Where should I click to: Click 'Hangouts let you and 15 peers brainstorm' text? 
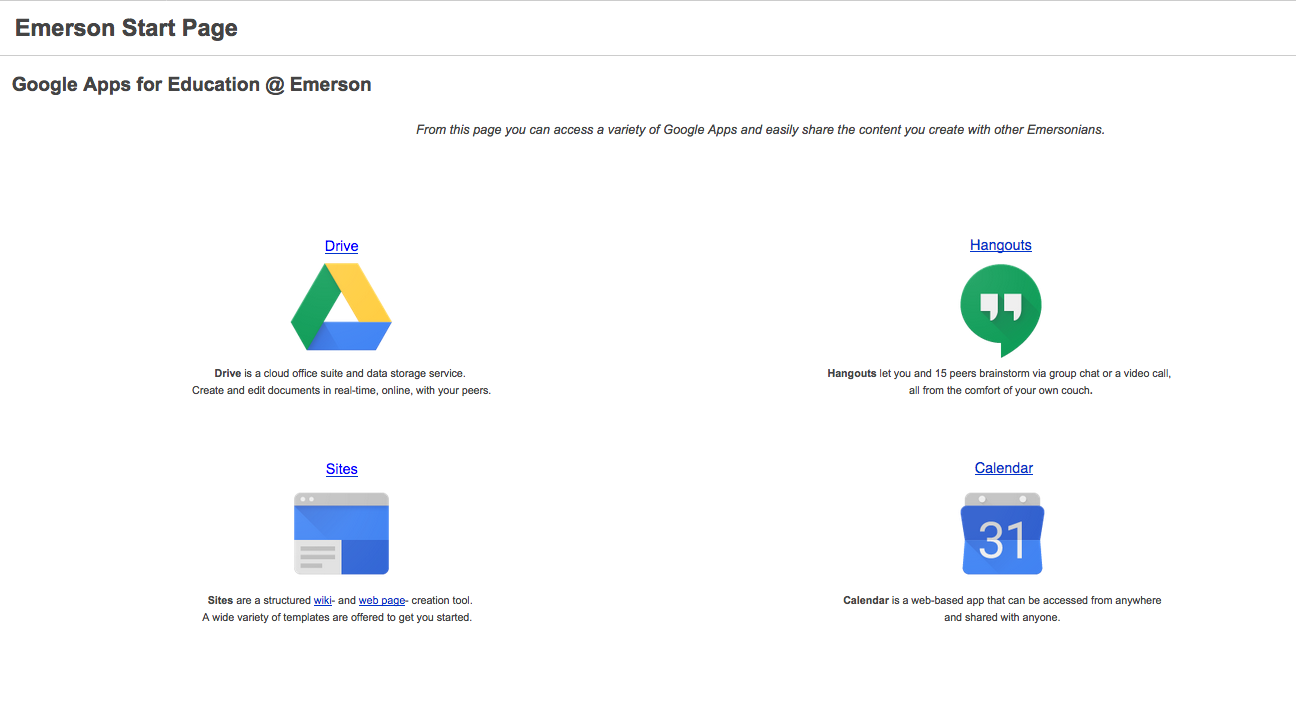[999, 373]
